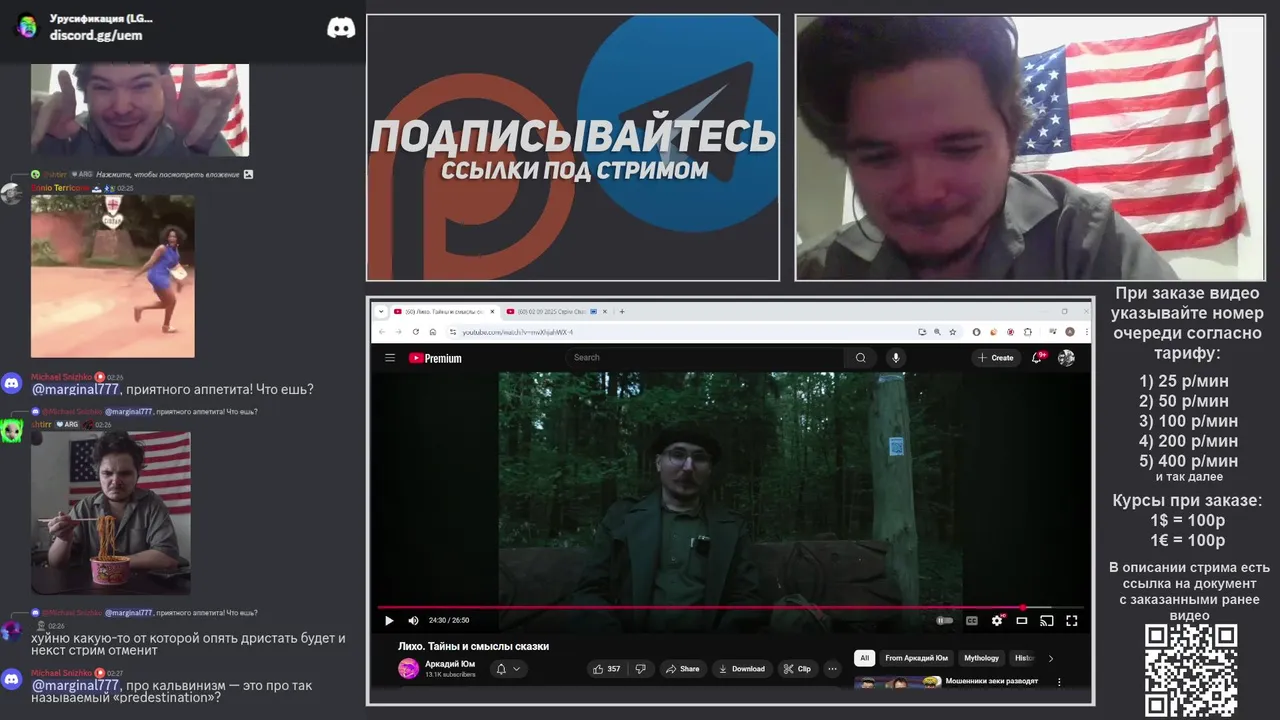Open browser profile avatar
The width and height of the screenshot is (1280, 720).
1070,332
